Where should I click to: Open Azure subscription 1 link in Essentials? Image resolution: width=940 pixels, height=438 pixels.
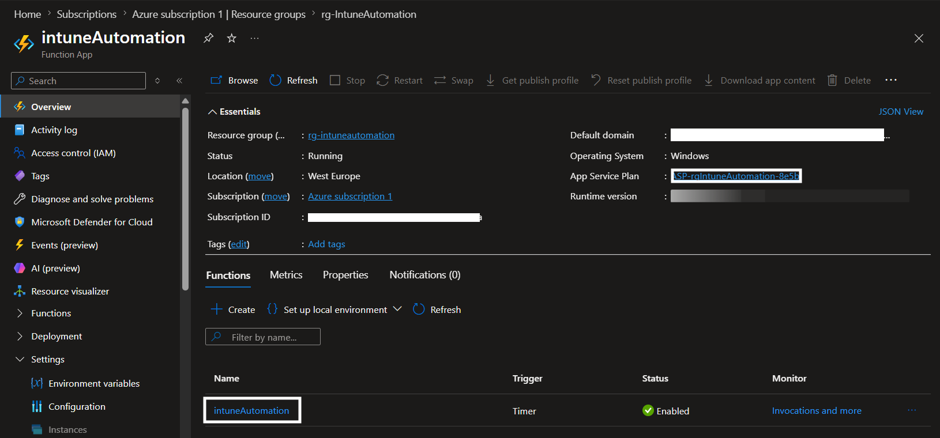[x=350, y=197]
